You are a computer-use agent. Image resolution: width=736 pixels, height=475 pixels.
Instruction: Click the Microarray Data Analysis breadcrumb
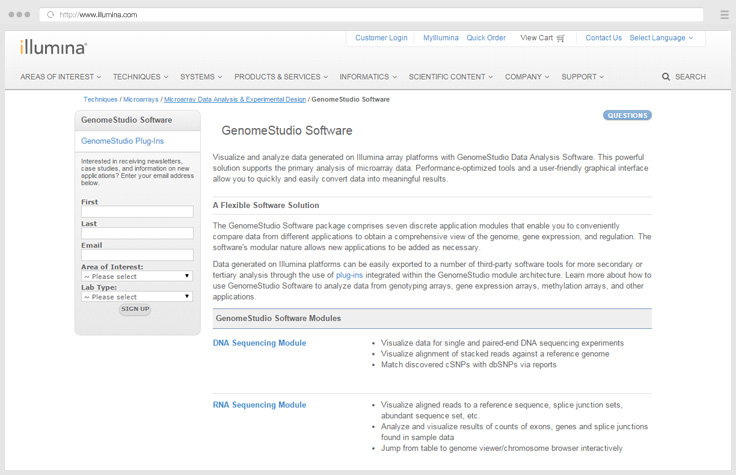234,100
